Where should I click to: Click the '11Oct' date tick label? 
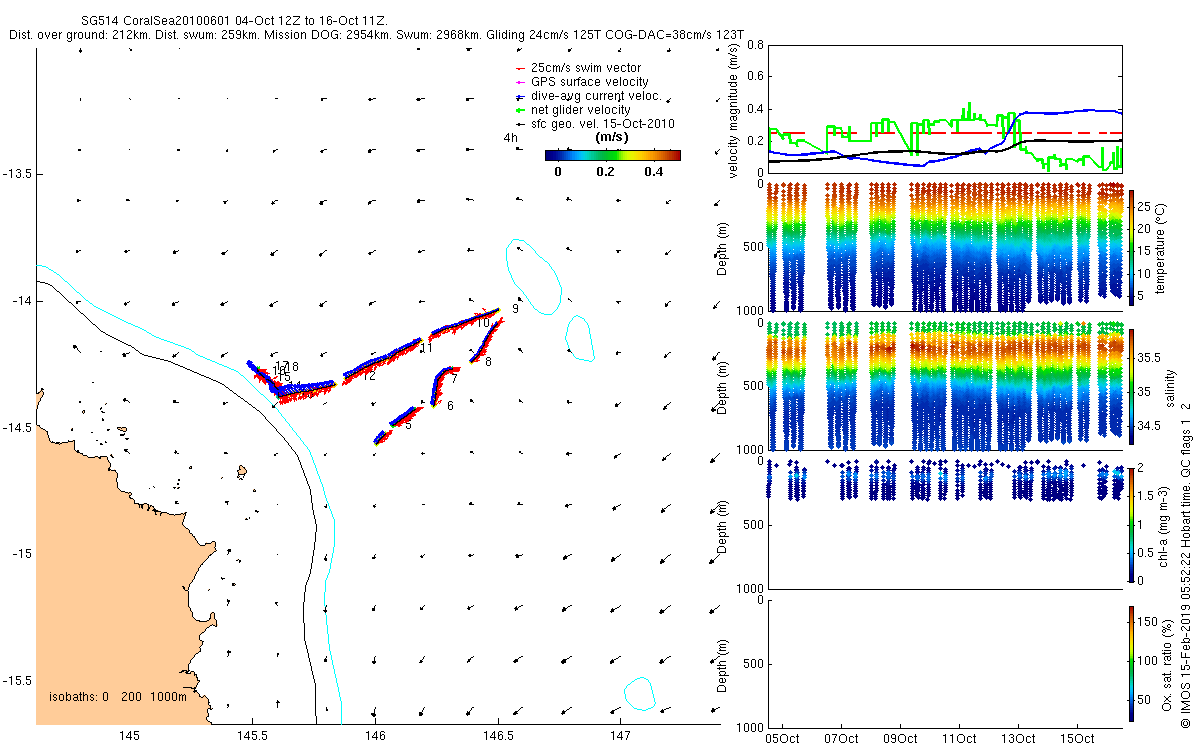click(959, 740)
